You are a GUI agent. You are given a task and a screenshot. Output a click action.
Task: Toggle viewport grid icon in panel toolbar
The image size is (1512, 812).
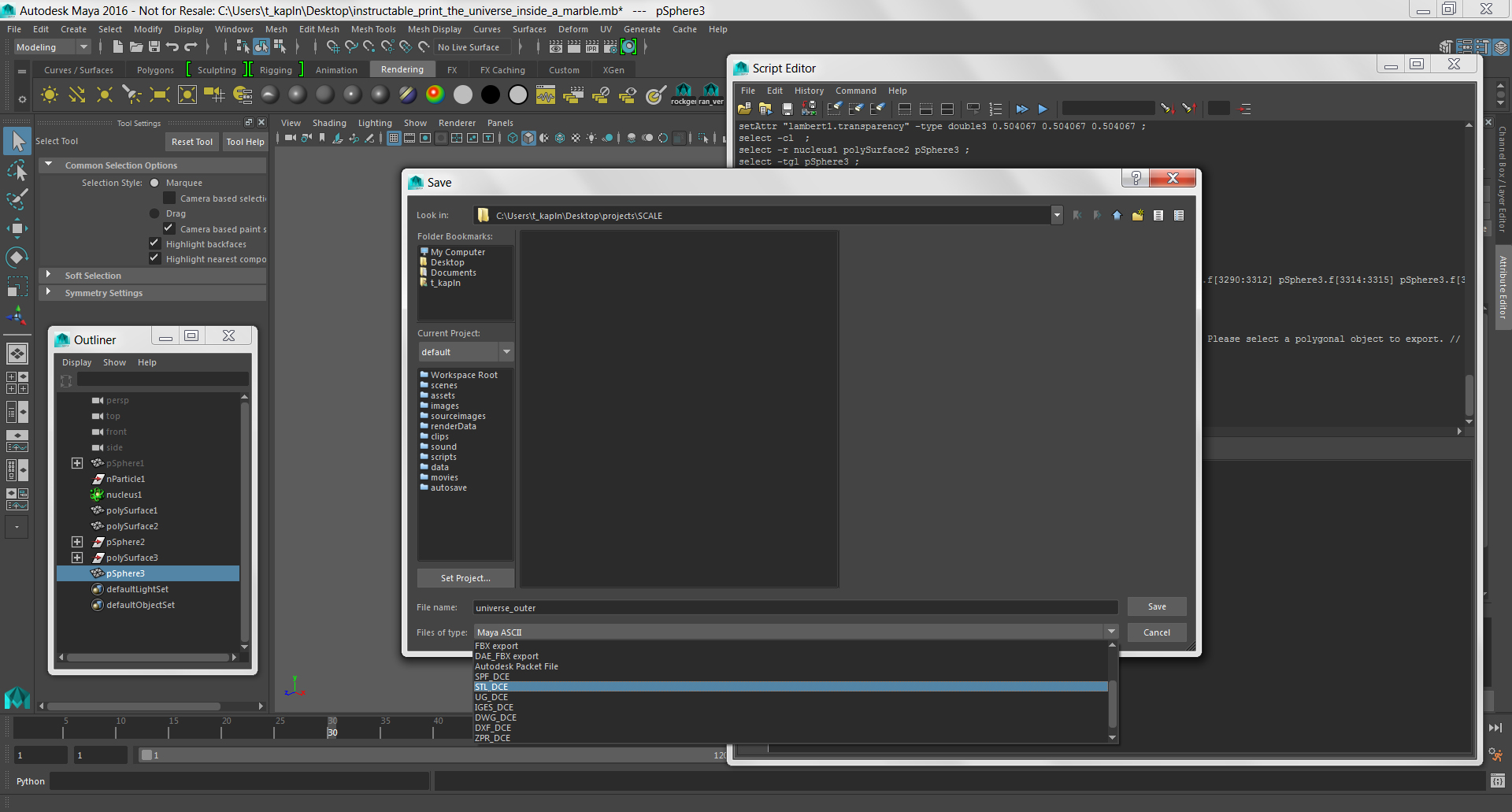point(394,138)
